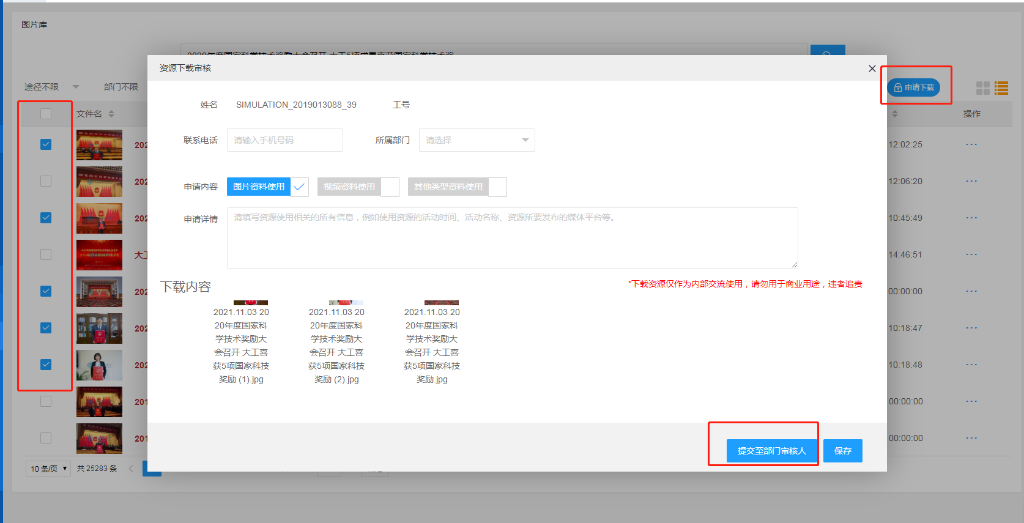This screenshot has width=1024, height=523.
Task: Open the 10条/页 page size selector
Action: click(x=50, y=468)
